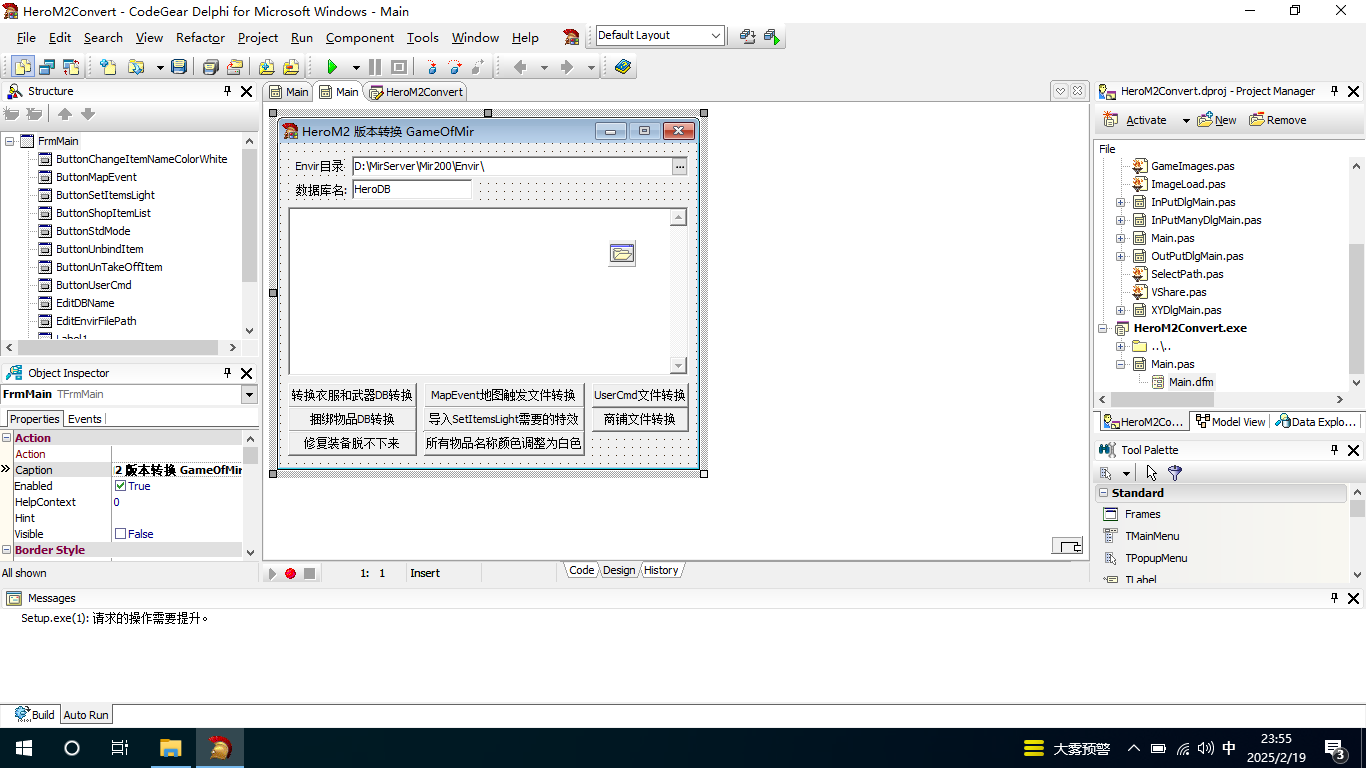The width and height of the screenshot is (1366, 768).
Task: Click the Step Over debug icon
Action: [x=455, y=67]
